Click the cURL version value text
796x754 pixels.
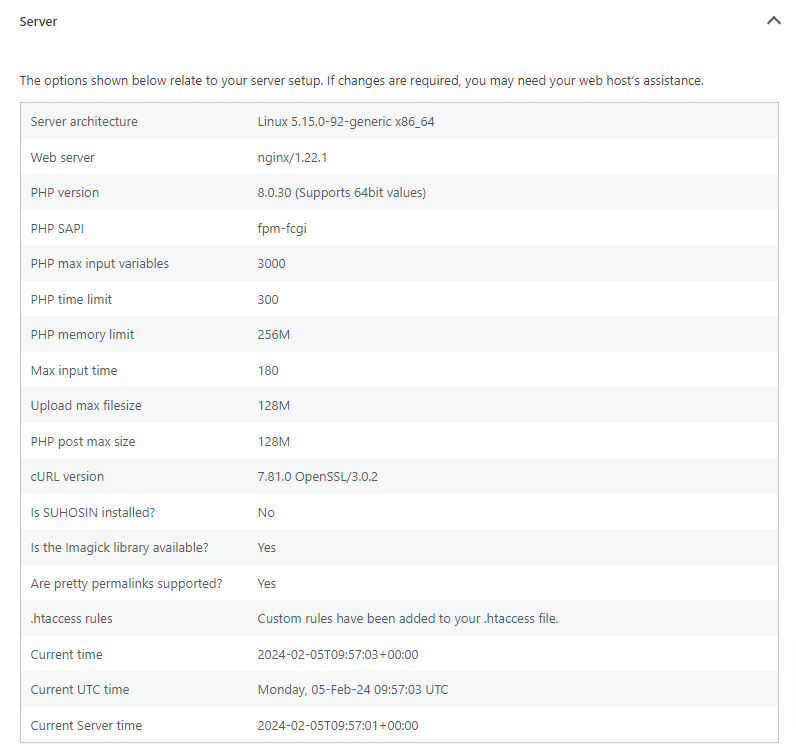tap(317, 477)
